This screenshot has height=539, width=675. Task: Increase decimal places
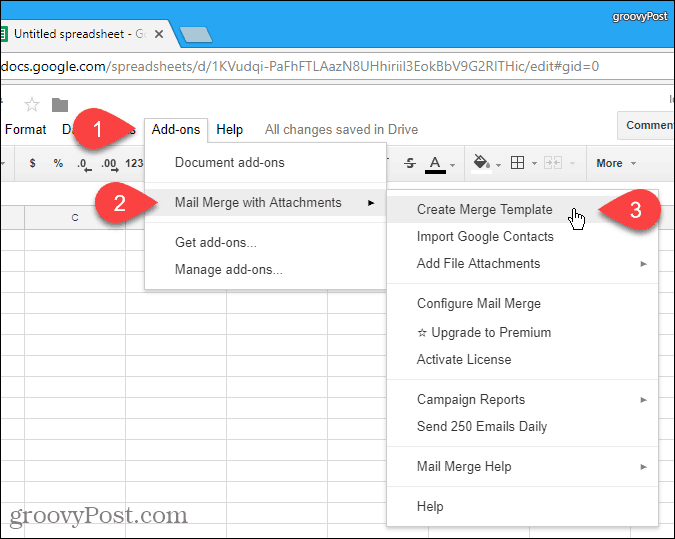click(110, 164)
